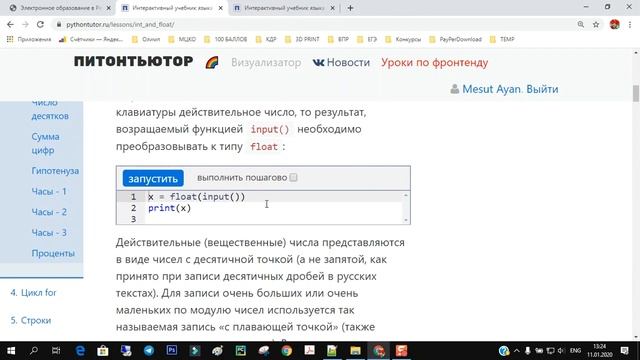Open the 'TEMP' bookmarks folder
This screenshot has height=360, width=640.
click(502, 39)
